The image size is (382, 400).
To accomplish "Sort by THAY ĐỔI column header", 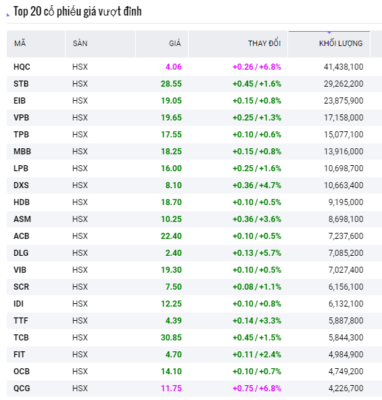I will click(x=264, y=43).
